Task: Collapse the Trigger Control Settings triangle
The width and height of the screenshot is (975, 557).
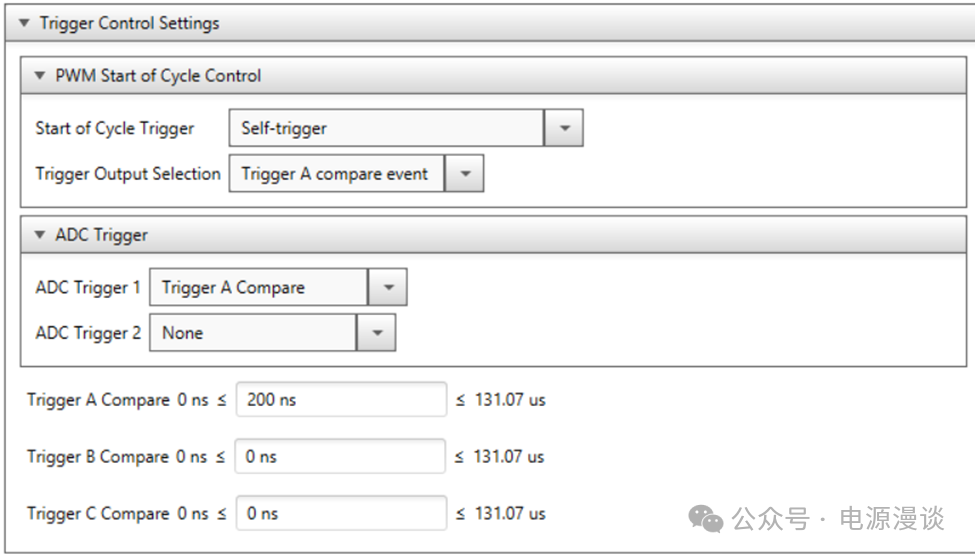Action: click(25, 23)
